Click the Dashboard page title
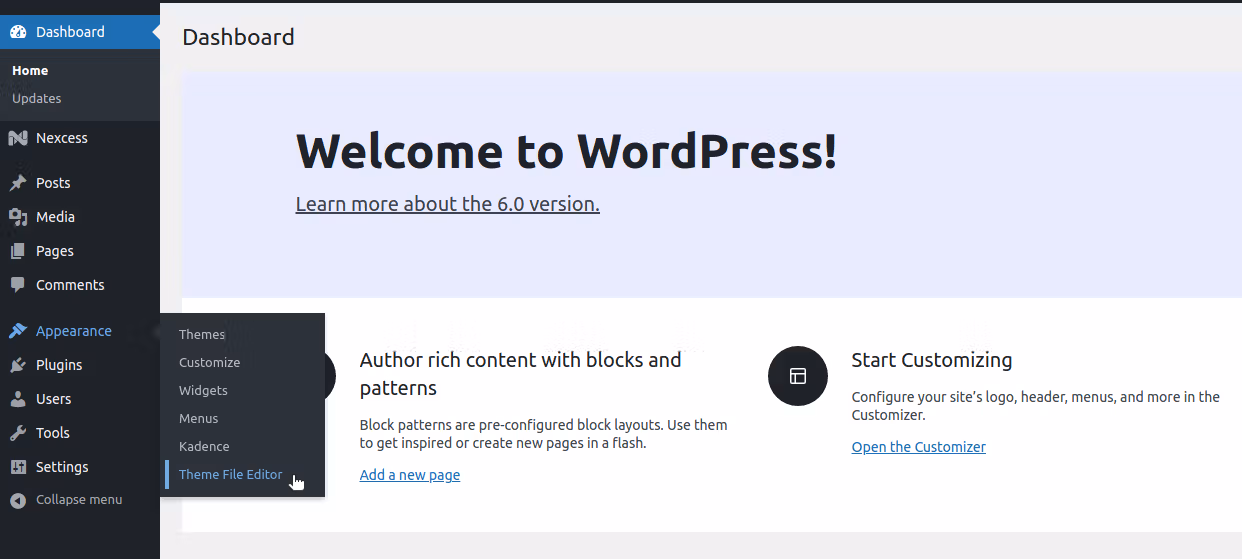Screen dimensions: 1242x559 239,38
